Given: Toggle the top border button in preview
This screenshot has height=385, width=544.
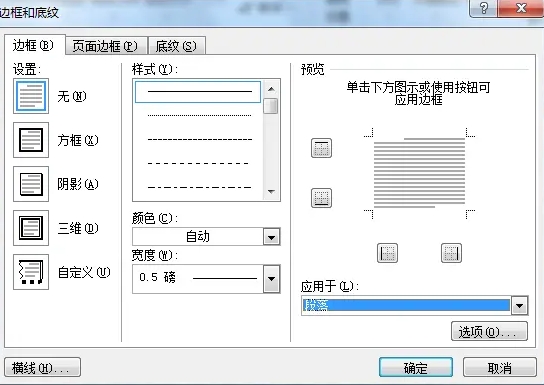Looking at the screenshot, I should coord(321,148).
